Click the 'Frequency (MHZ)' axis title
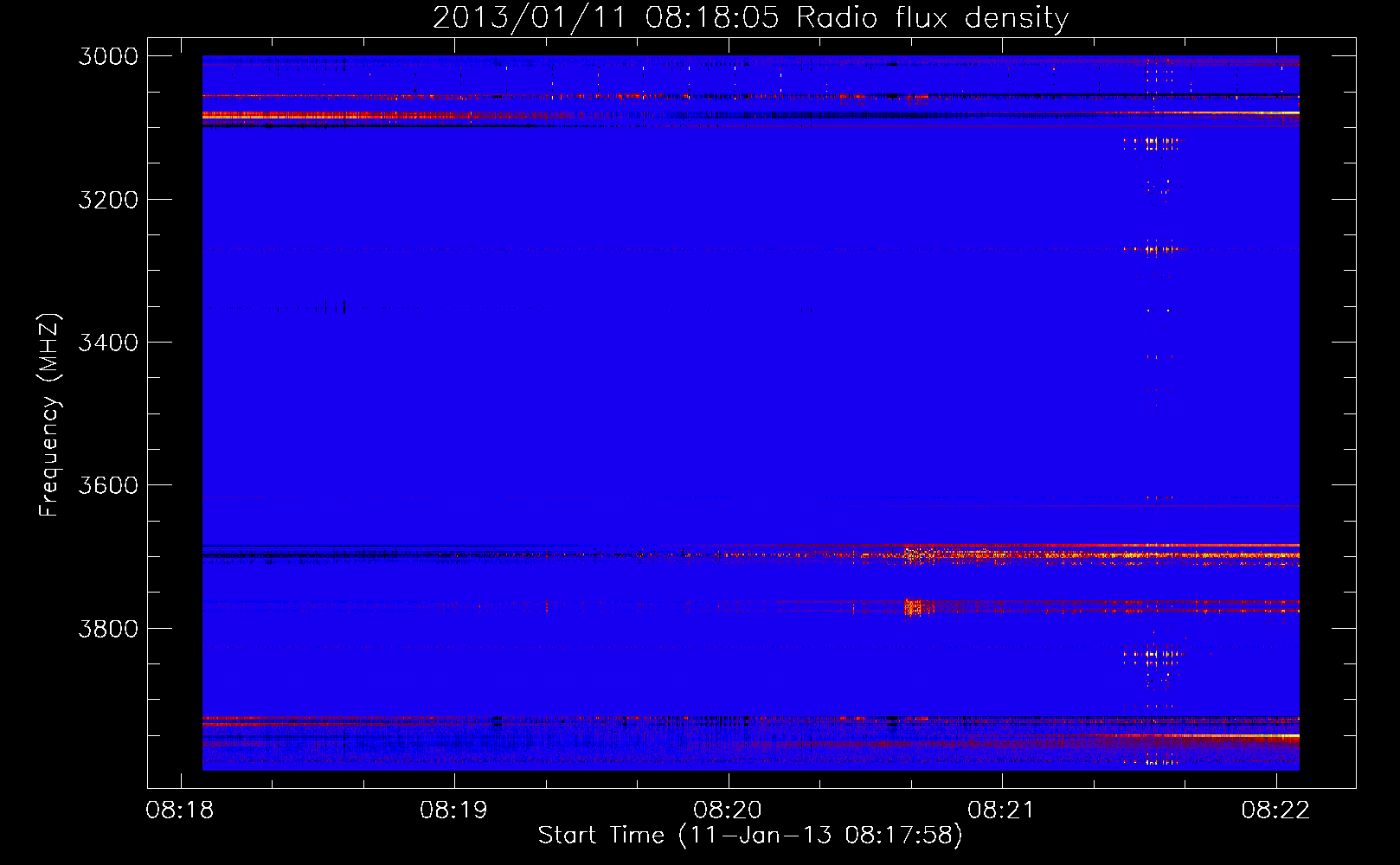Image resolution: width=1400 pixels, height=865 pixels. point(49,415)
